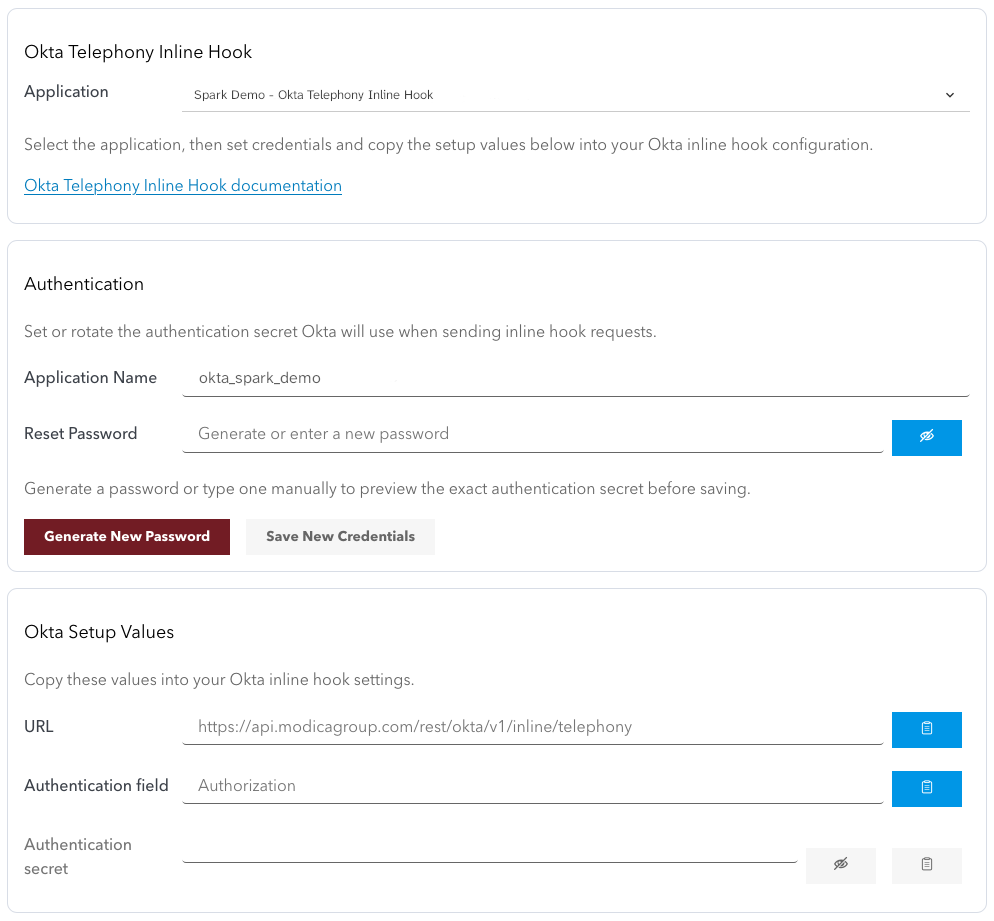Click the 'URL' label text

click(39, 726)
